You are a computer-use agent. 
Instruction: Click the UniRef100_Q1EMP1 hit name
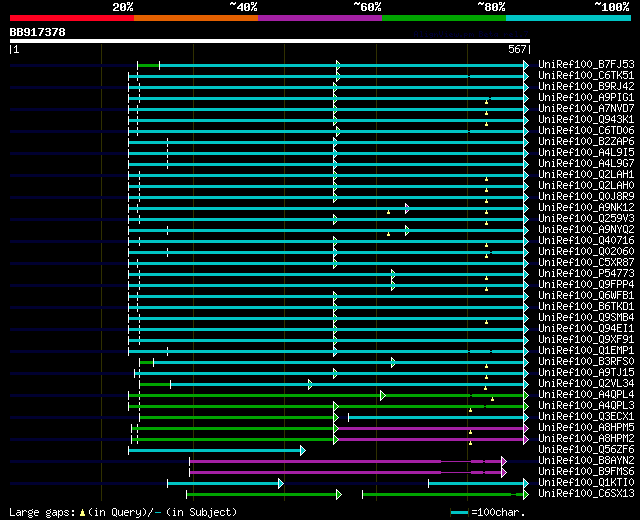586,351
